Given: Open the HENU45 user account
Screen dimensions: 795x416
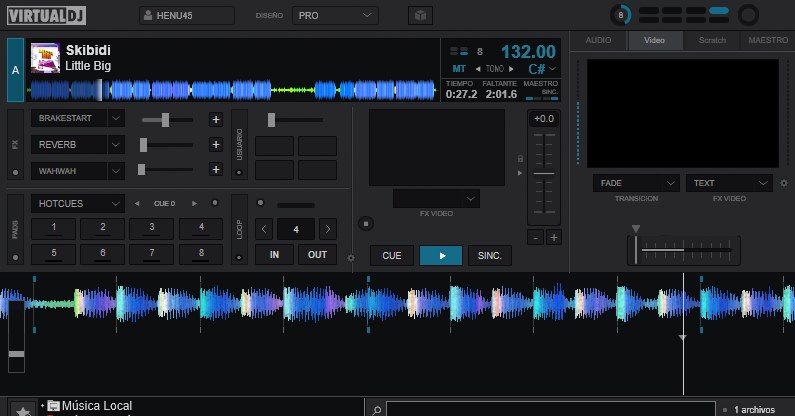Looking at the screenshot, I should [187, 15].
